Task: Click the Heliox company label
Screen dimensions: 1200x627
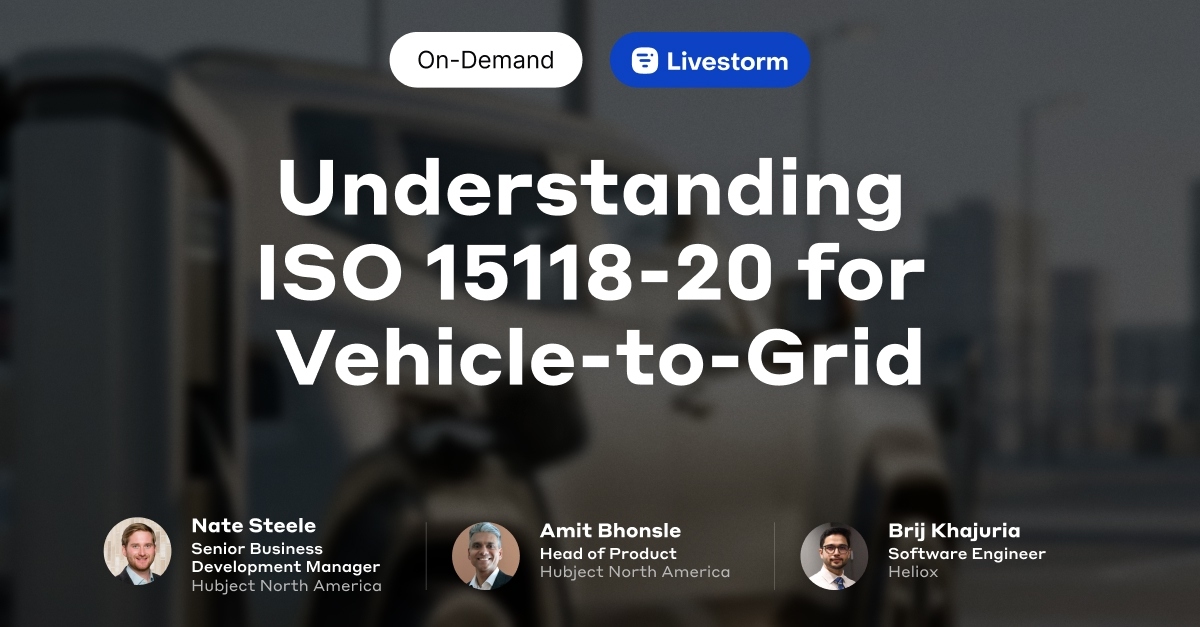Action: (914, 572)
